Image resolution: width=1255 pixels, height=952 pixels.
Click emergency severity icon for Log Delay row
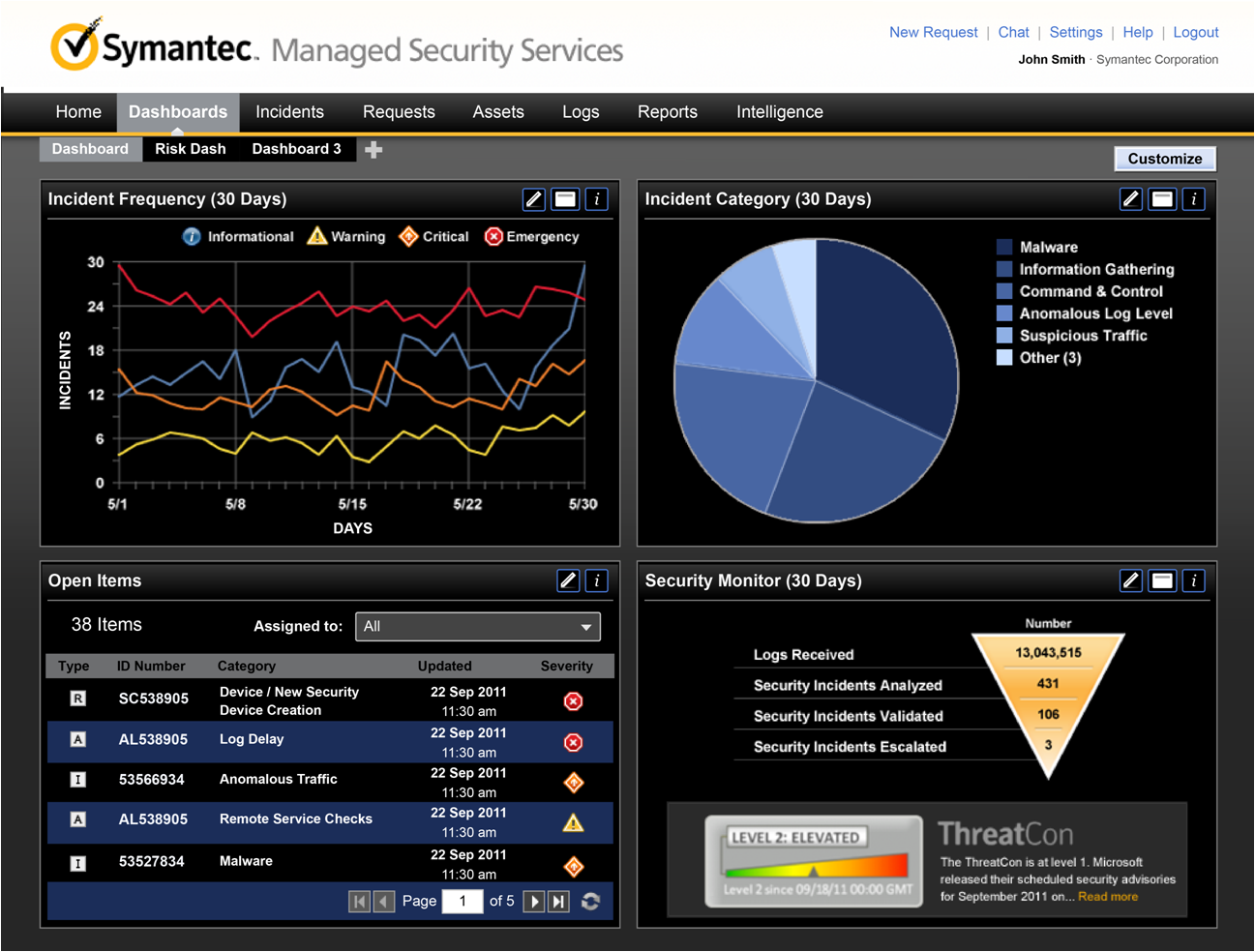pos(574,742)
